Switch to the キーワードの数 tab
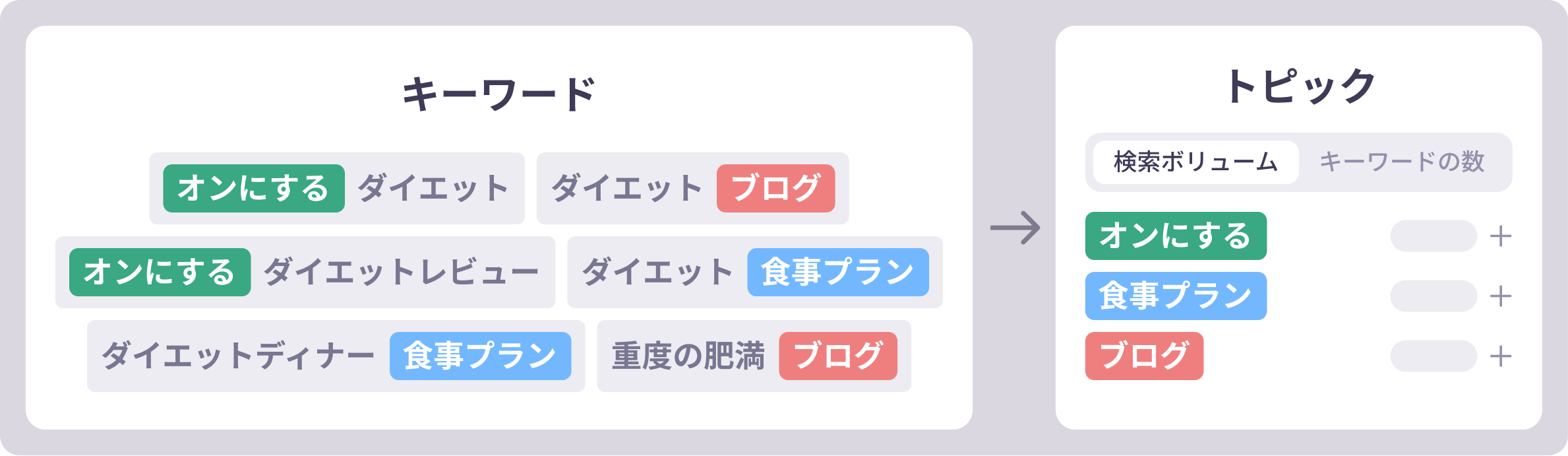The image size is (1568, 456). (1402, 162)
